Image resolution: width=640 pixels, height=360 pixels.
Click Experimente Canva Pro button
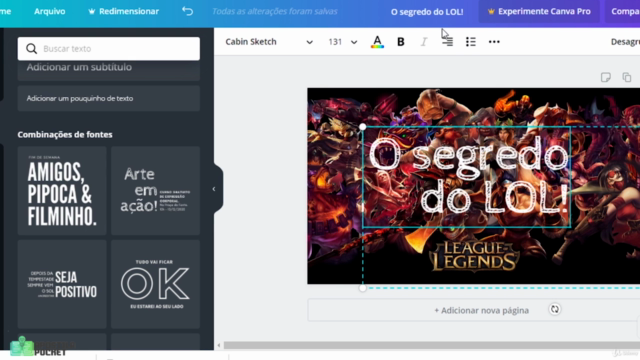(x=539, y=11)
